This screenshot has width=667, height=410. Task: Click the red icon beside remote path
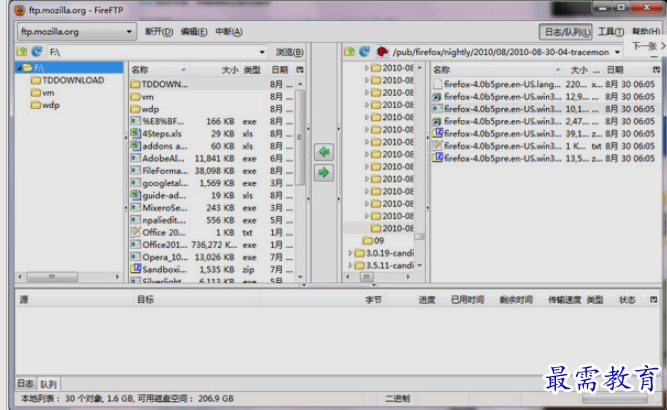coord(382,52)
